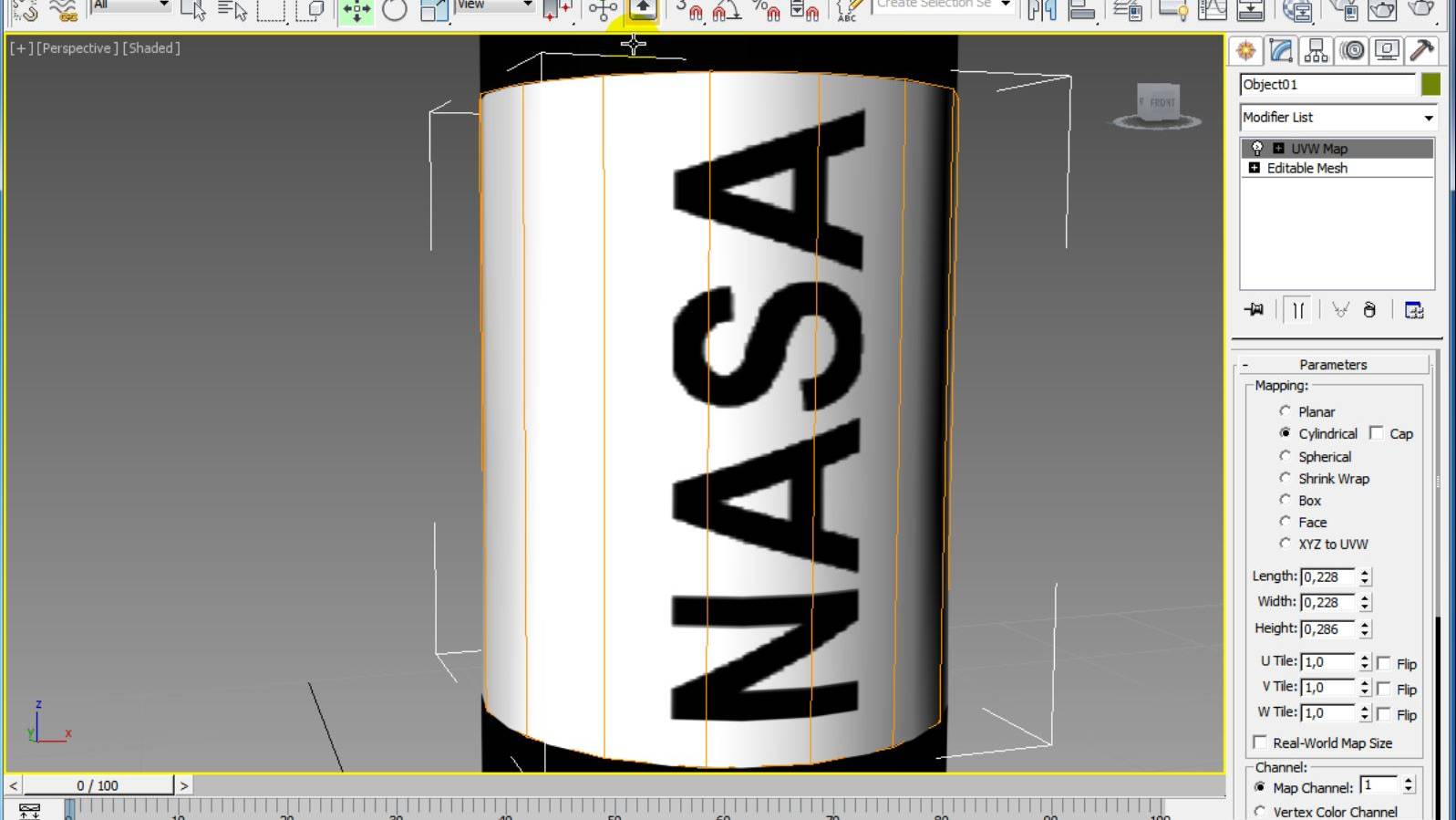Screen dimensions: 1456x820
Task: Collapse the Parameters rollout
Action: (x=1333, y=365)
